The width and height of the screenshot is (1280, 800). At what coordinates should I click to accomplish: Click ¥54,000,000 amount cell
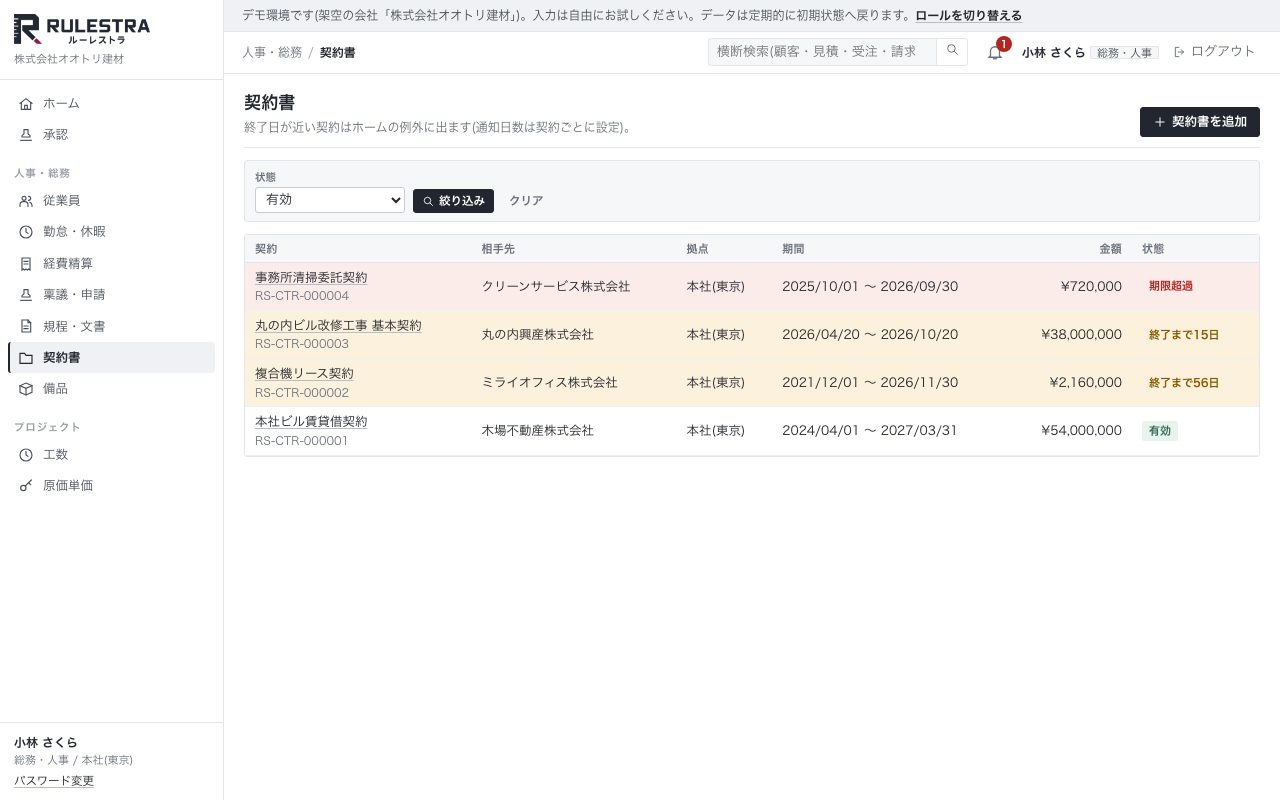point(1081,431)
